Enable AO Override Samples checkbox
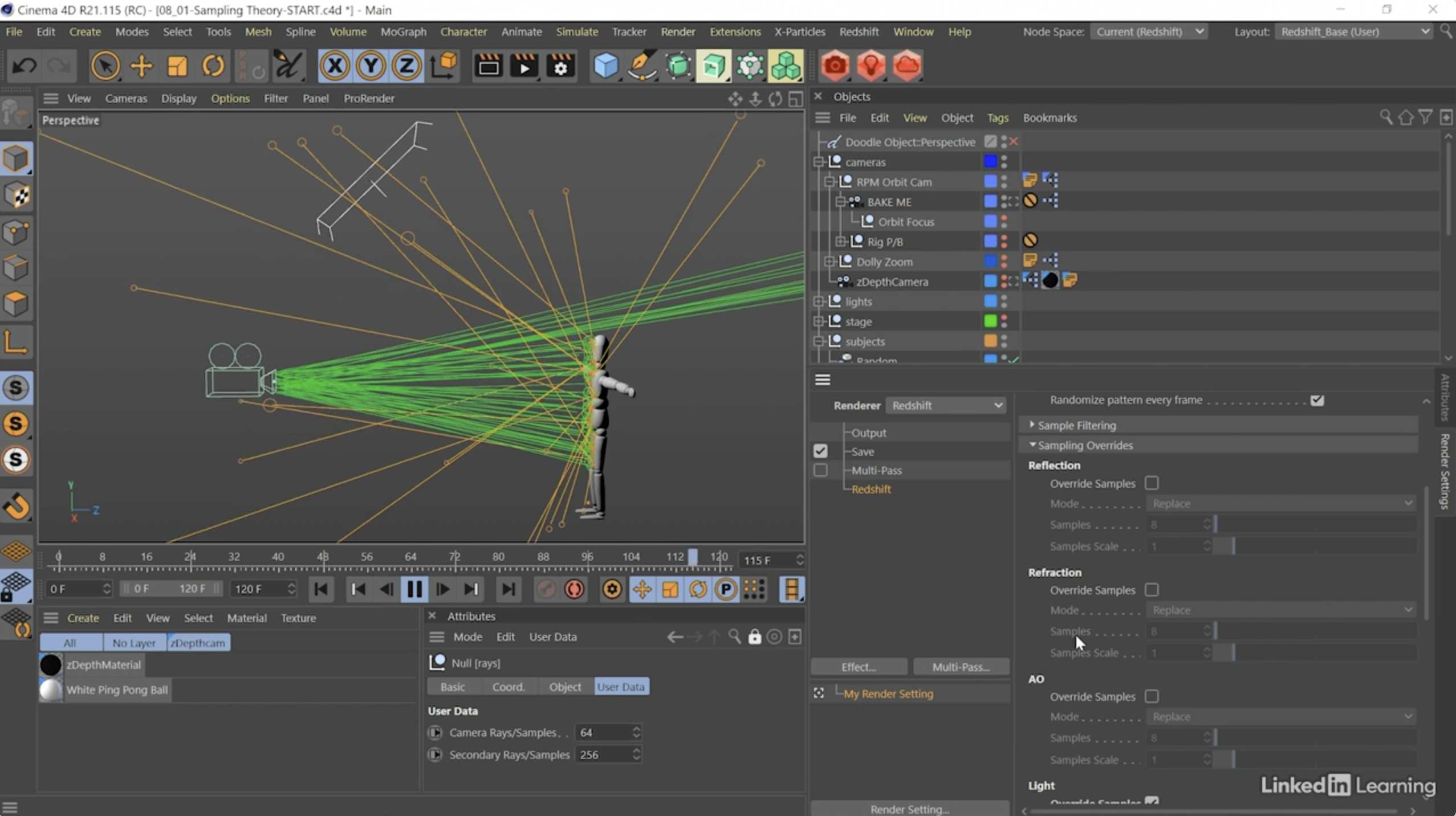Screen dimensions: 1456x816 tap(1152, 696)
